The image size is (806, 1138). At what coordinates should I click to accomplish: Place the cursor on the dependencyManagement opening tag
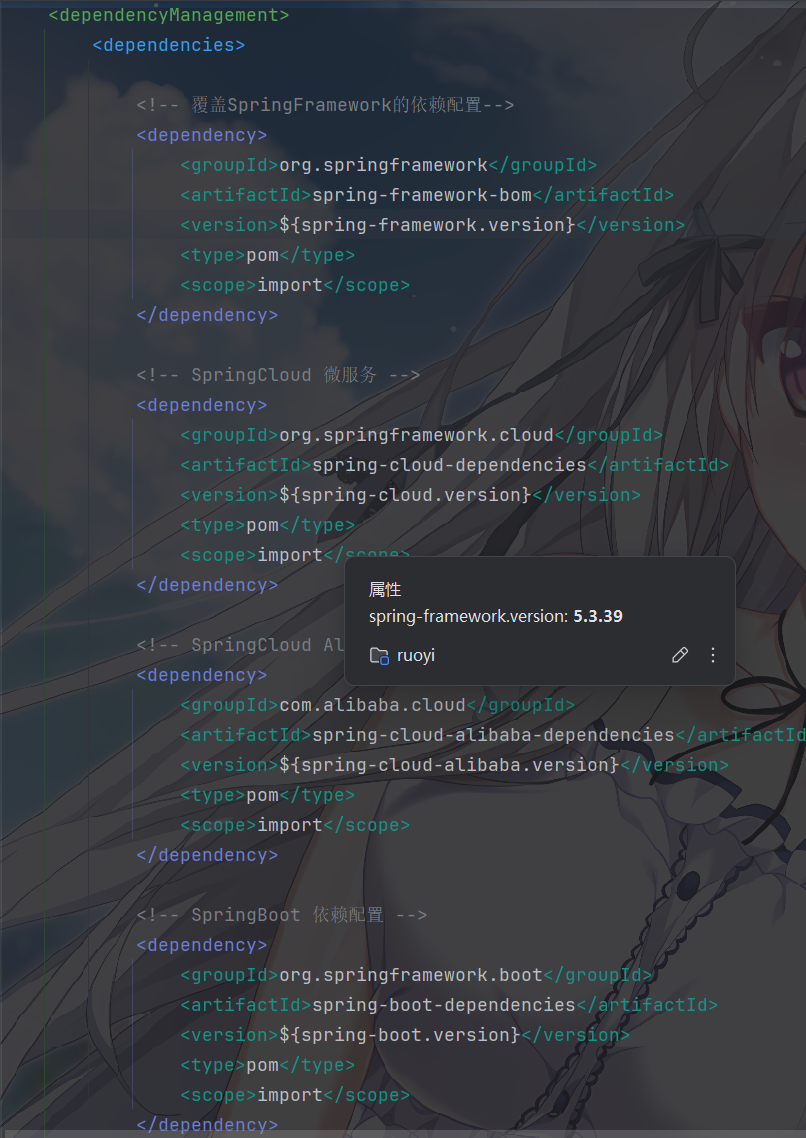point(169,15)
